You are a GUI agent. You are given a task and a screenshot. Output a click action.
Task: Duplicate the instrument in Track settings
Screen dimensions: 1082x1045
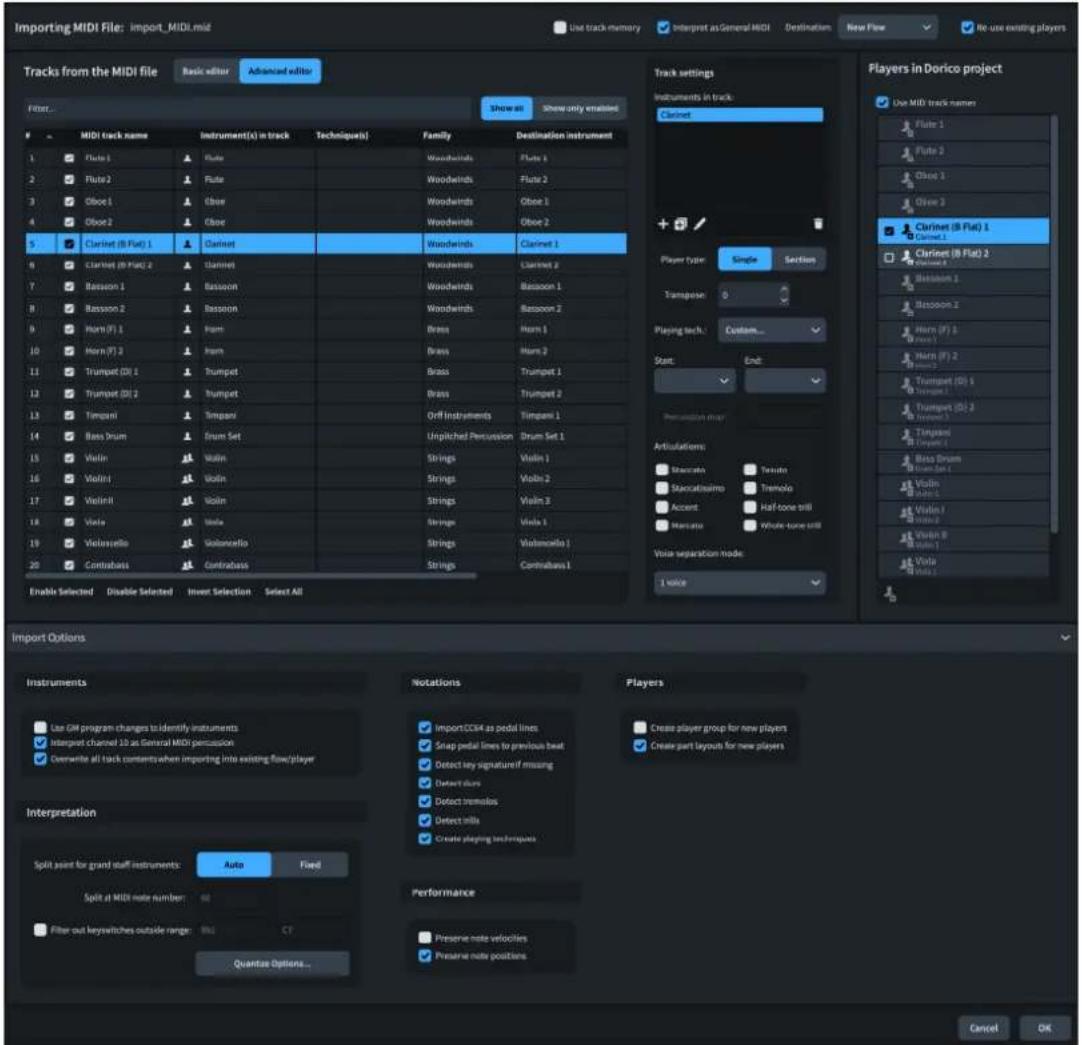tap(680, 224)
